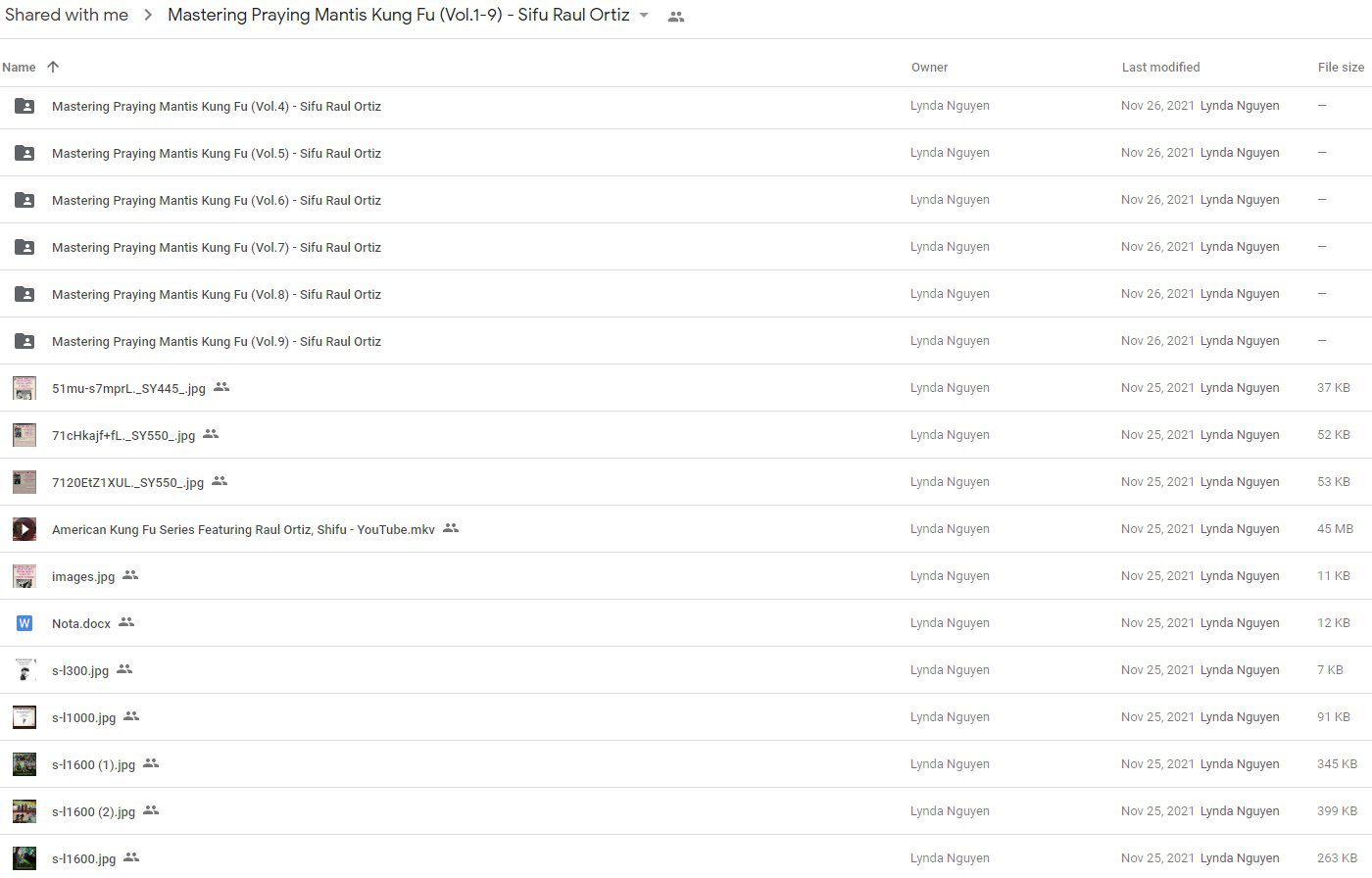The image size is (1372, 878).
Task: Sort by File size column header
Action: (x=1341, y=68)
